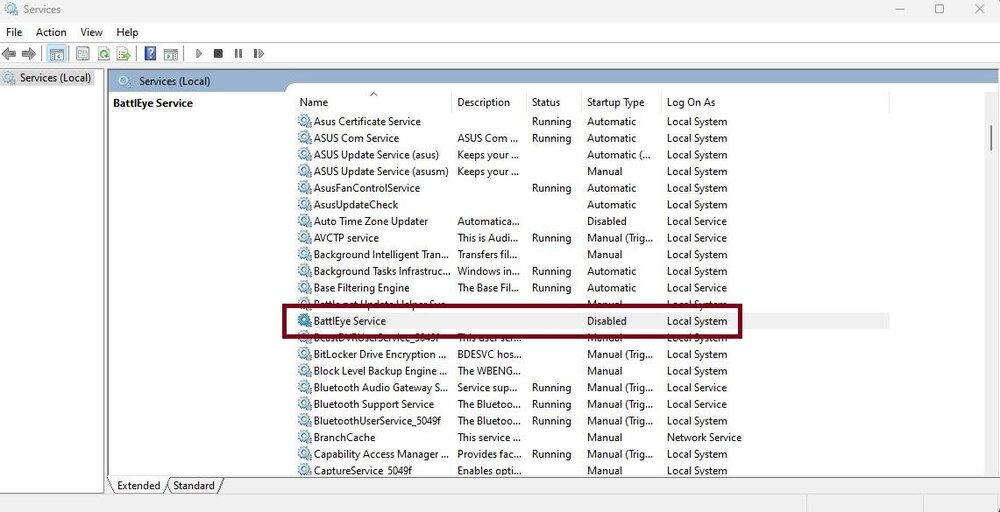This screenshot has width=1000, height=512.
Task: Click gear icon beside ASUS Com Service
Action: tap(305, 138)
